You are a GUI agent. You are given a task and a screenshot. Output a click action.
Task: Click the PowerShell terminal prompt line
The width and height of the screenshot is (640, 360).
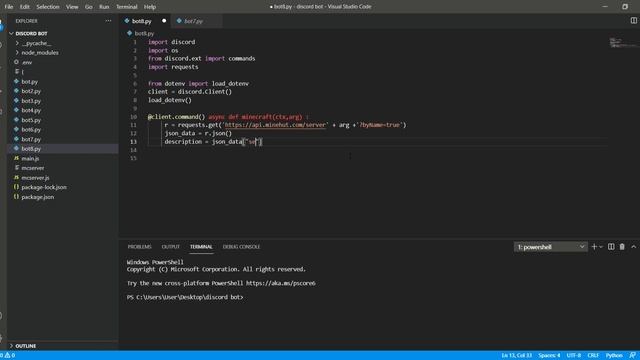pyautogui.click(x=185, y=297)
